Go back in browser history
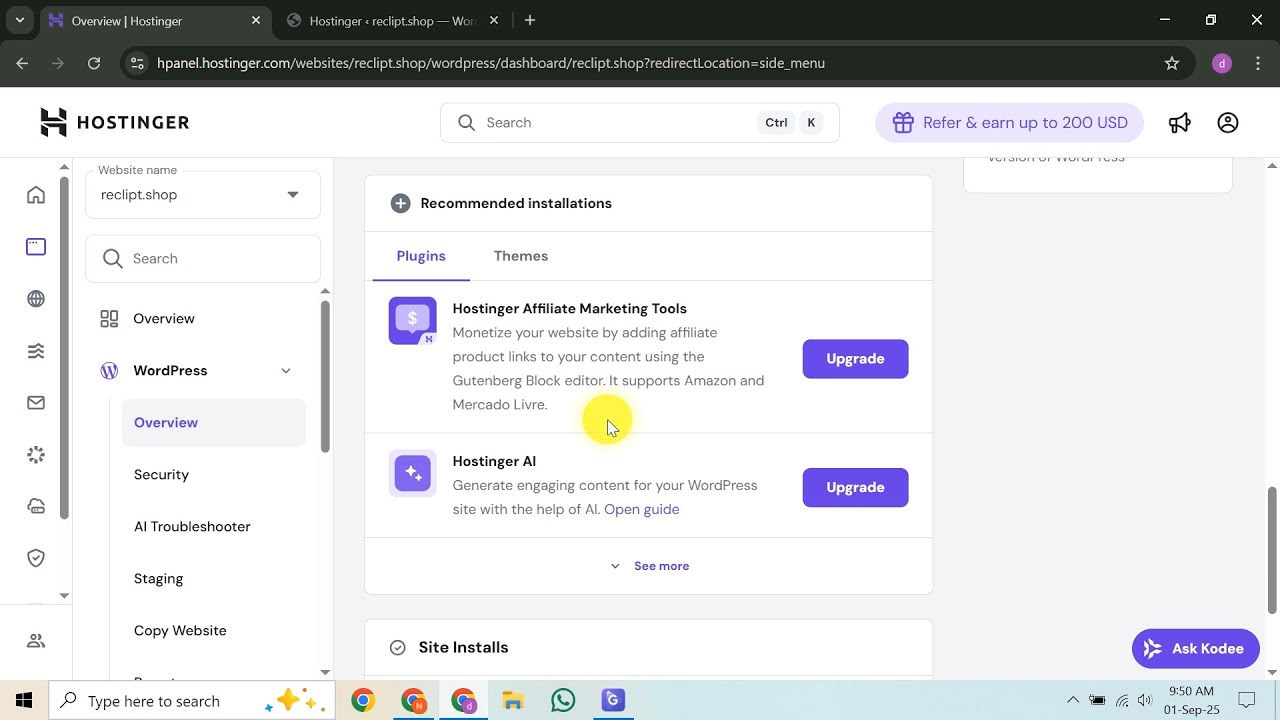Screen dimensions: 1280x720 23,63
